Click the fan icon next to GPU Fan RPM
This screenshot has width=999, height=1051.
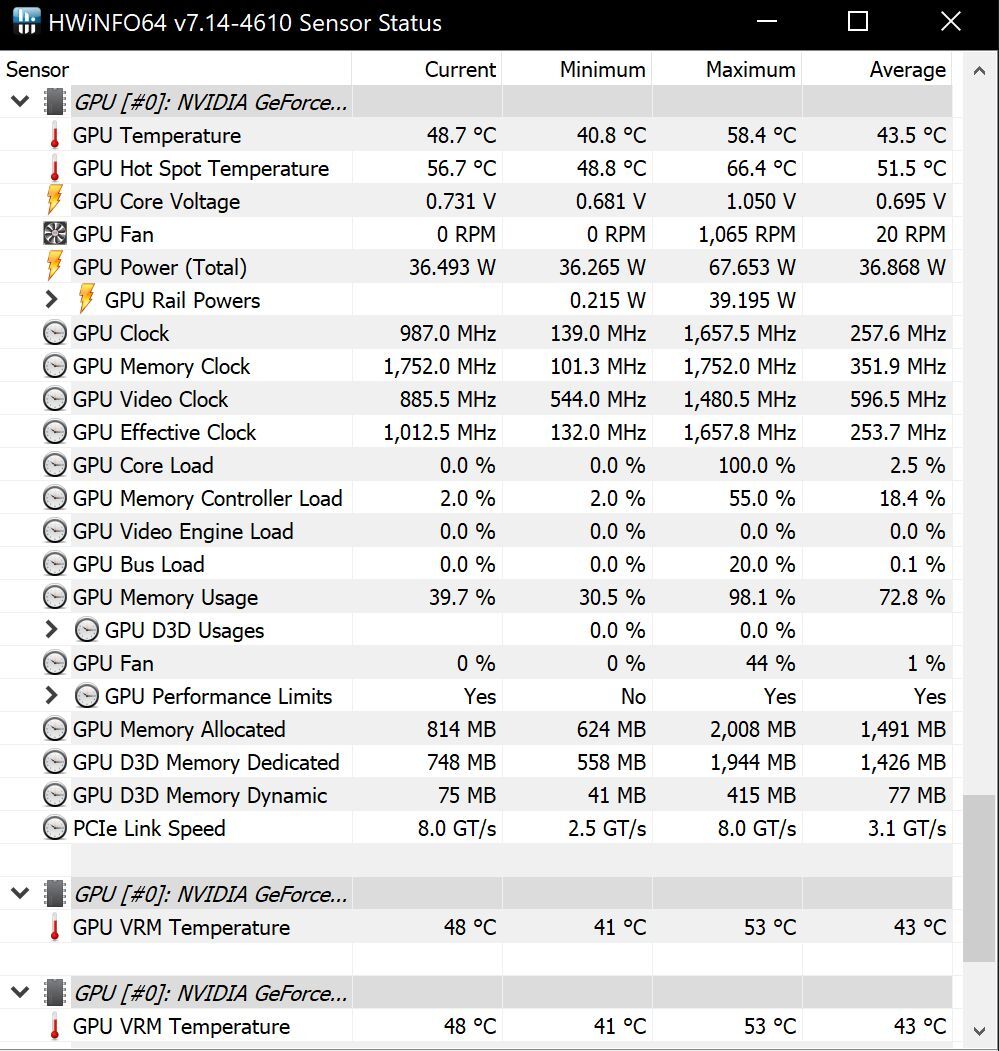point(55,234)
